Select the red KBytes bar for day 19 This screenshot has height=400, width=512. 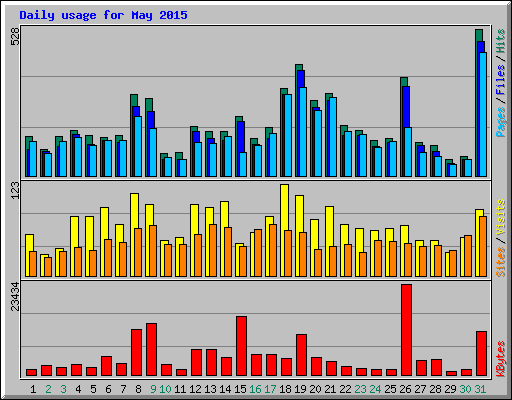tap(301, 355)
